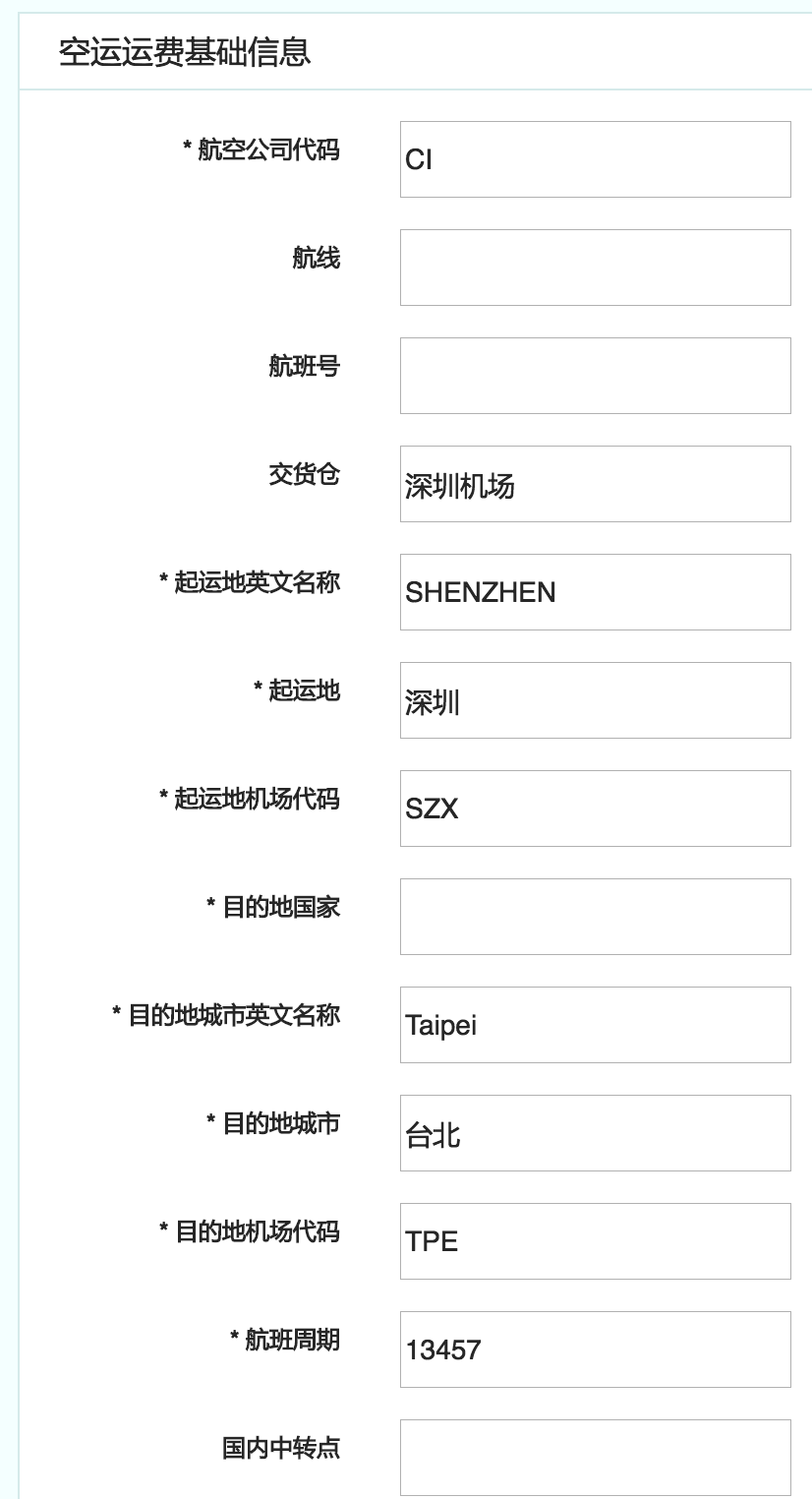
Task: Click the 起运地 field containing 深圳
Action: click(595, 700)
